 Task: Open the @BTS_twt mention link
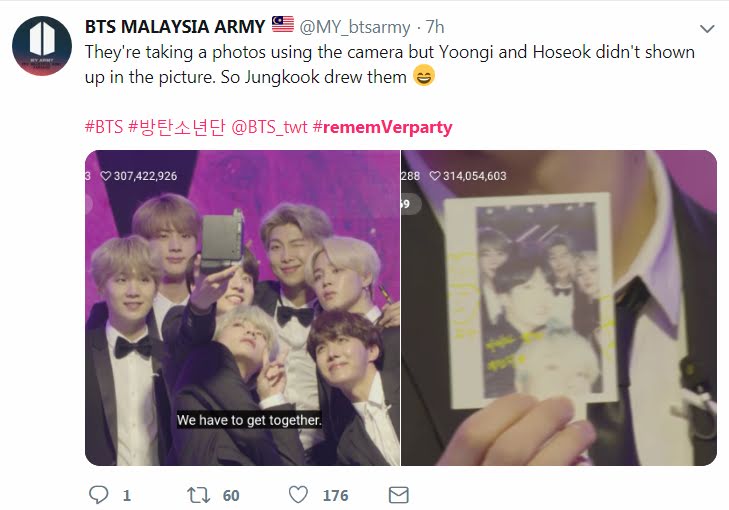pos(269,127)
